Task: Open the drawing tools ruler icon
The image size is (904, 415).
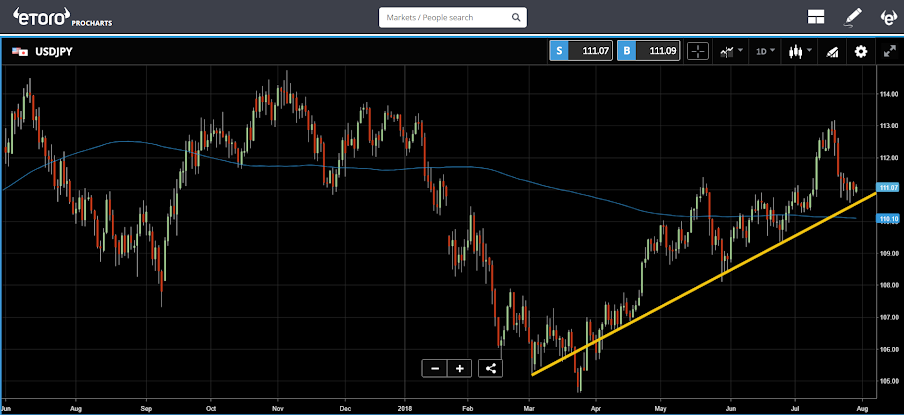Action: pyautogui.click(x=832, y=52)
